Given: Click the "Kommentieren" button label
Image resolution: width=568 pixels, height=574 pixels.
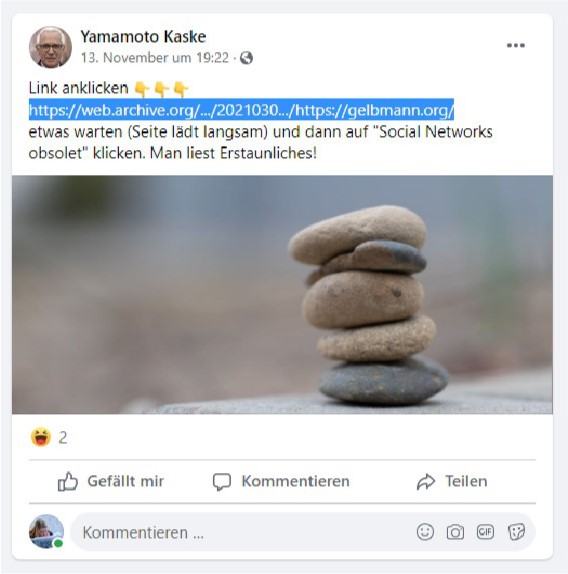Looking at the screenshot, I should (296, 481).
